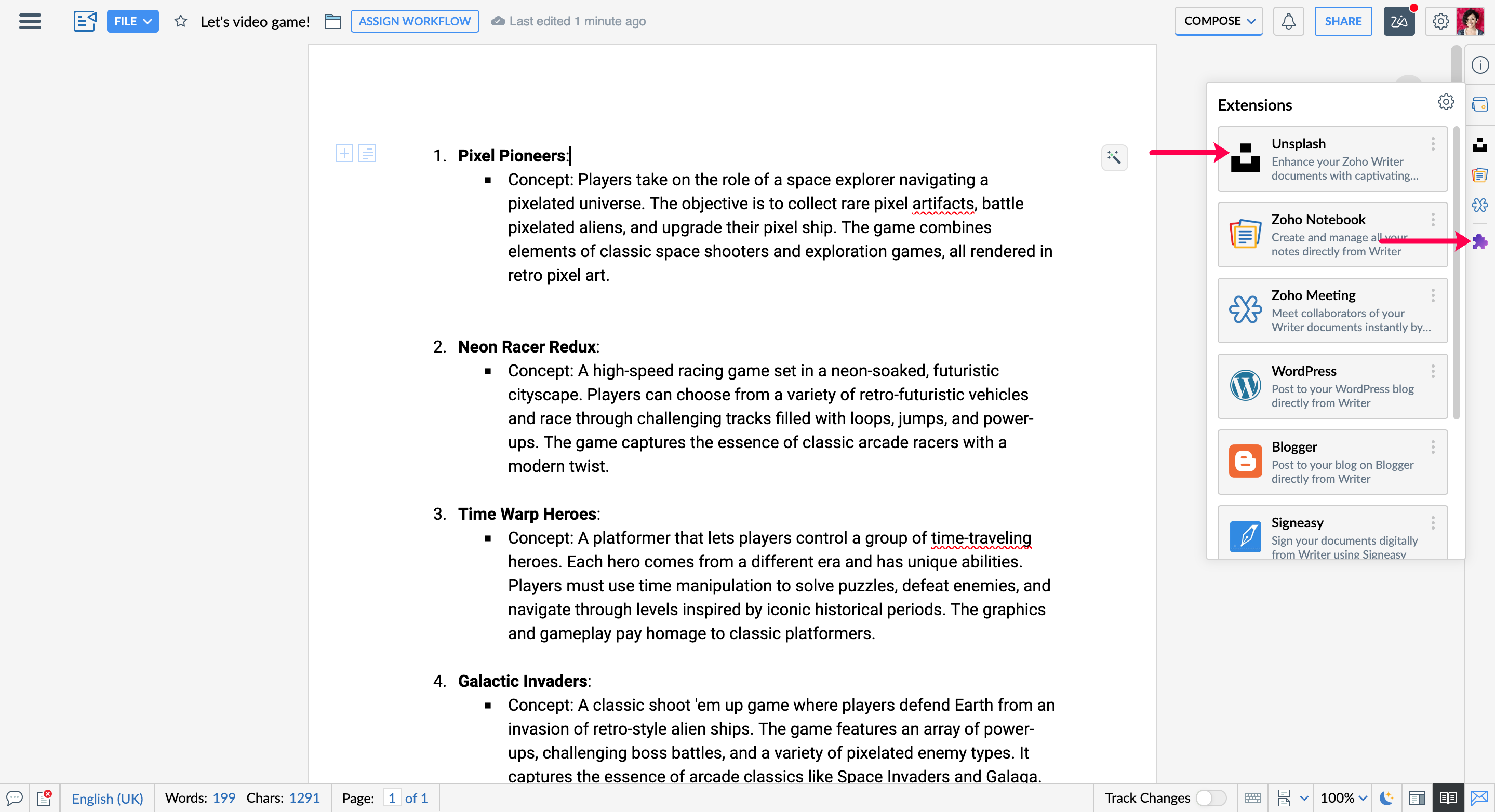The image size is (1495, 812).
Task: Click the Zoho Writer document logo icon
Action: pos(85,21)
